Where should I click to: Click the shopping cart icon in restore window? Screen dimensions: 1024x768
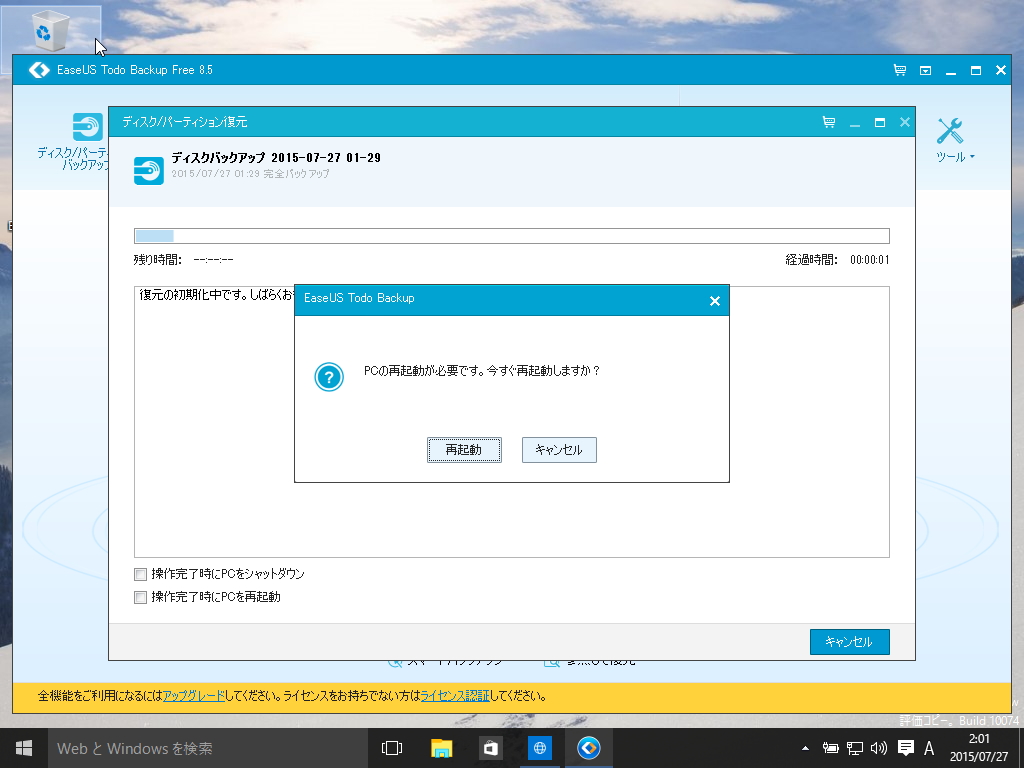click(x=829, y=122)
